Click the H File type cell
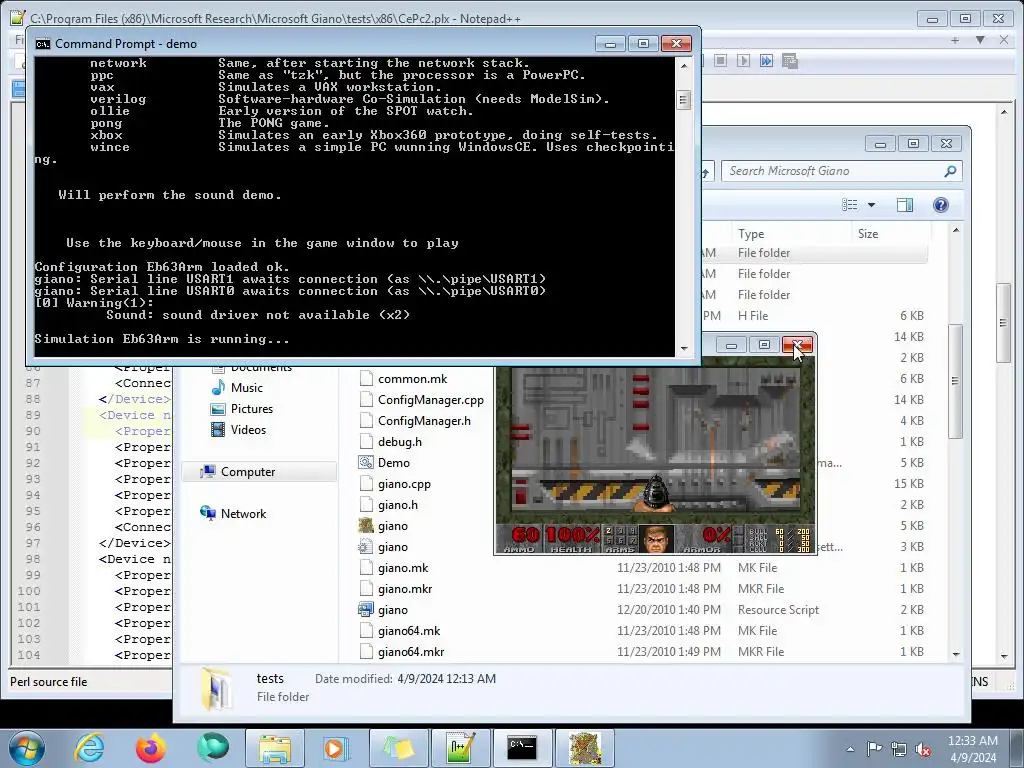The image size is (1024, 768). coord(752,316)
